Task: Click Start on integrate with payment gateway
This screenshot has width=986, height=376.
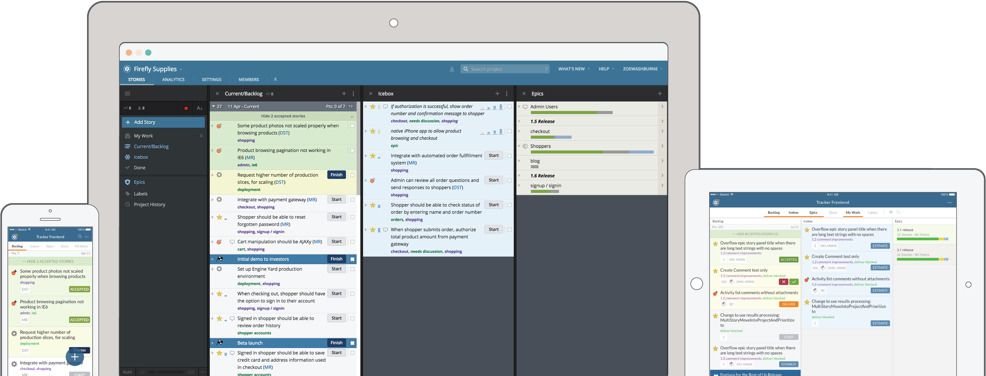Action: [336, 199]
